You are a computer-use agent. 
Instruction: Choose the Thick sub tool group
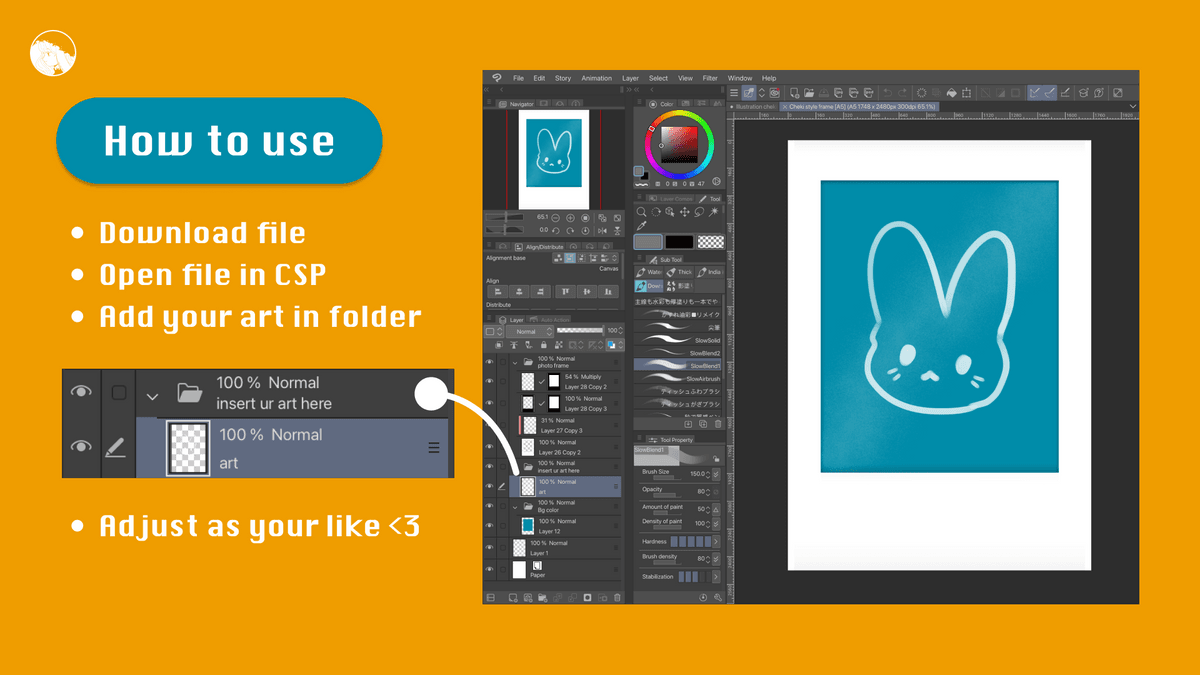680,272
